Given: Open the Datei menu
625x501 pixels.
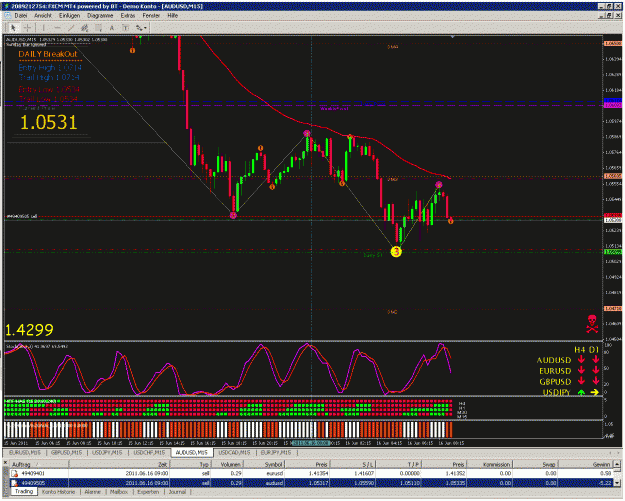Looking at the screenshot, I should click(x=21, y=16).
